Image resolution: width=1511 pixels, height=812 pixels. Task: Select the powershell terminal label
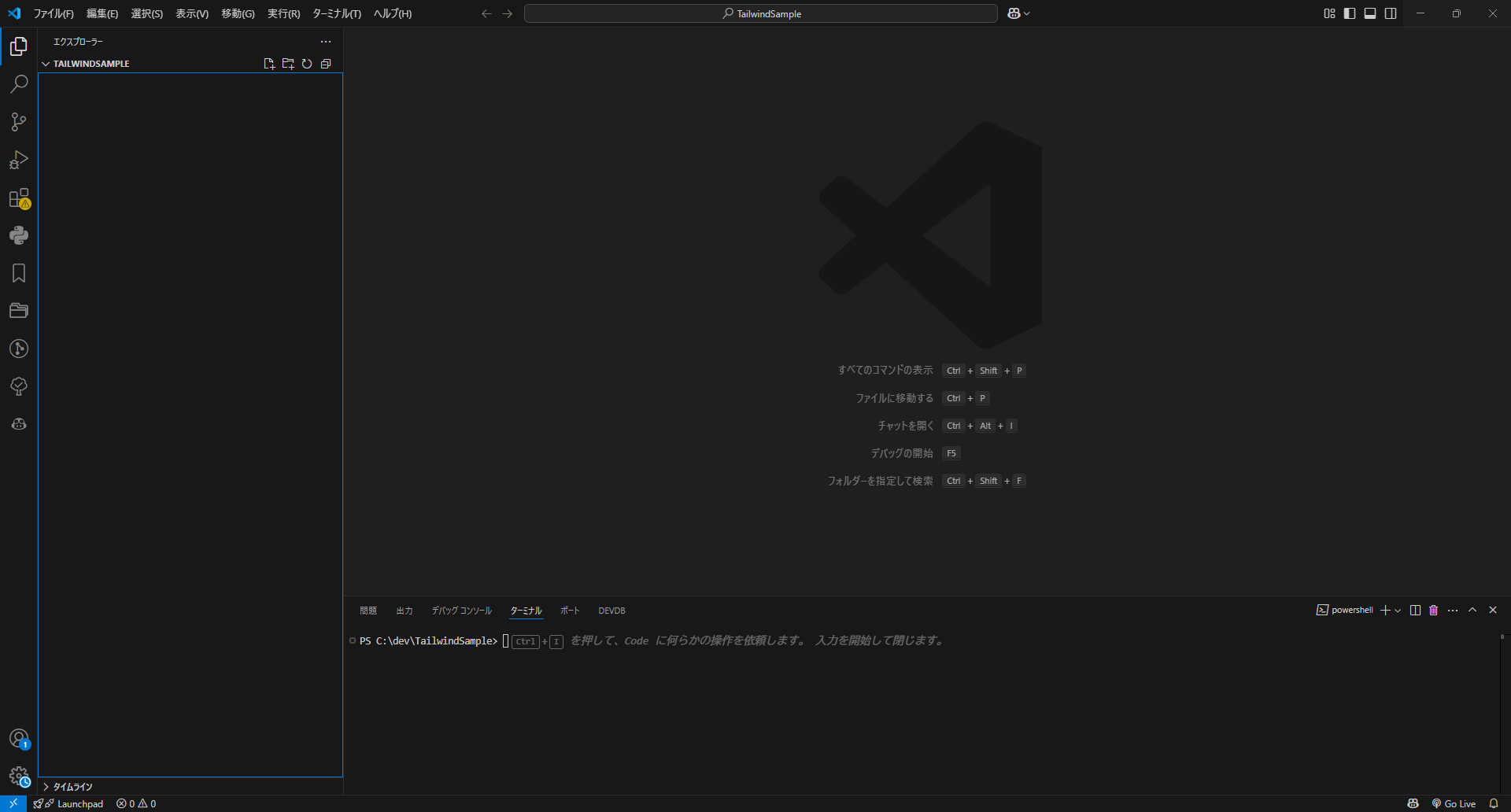[1345, 610]
